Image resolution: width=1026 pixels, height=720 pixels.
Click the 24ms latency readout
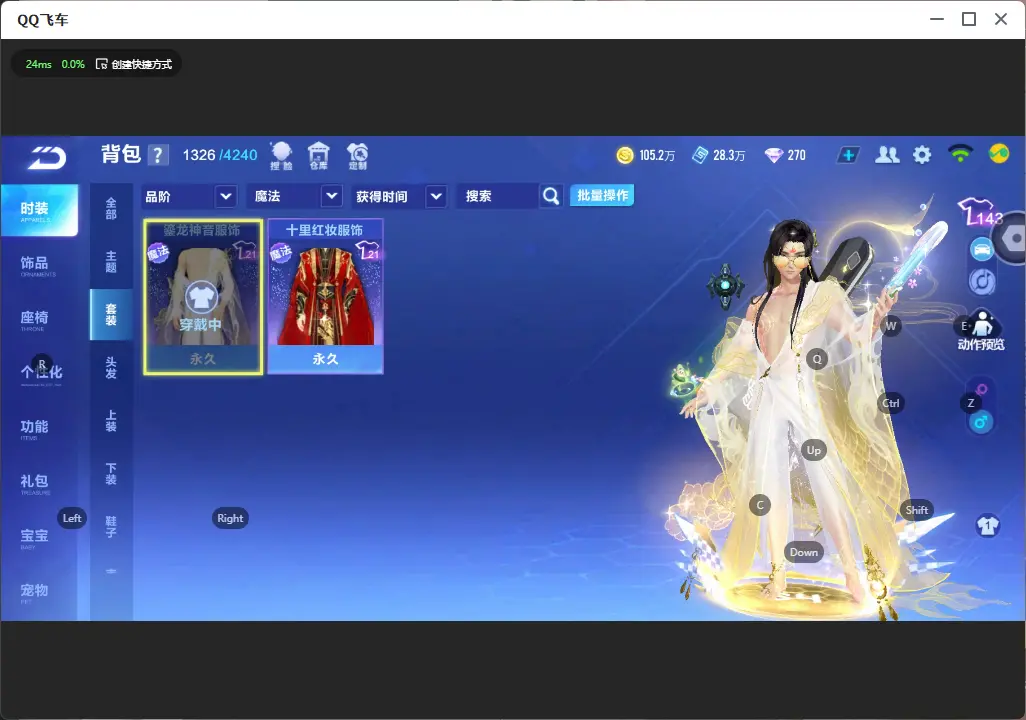click(39, 64)
